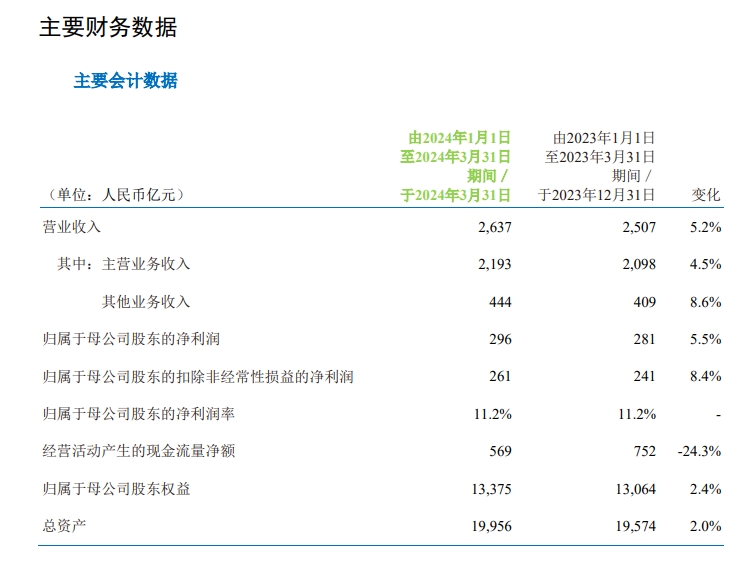Click the value 13,064
Image resolution: width=752 pixels, height=577 pixels.
click(x=636, y=489)
